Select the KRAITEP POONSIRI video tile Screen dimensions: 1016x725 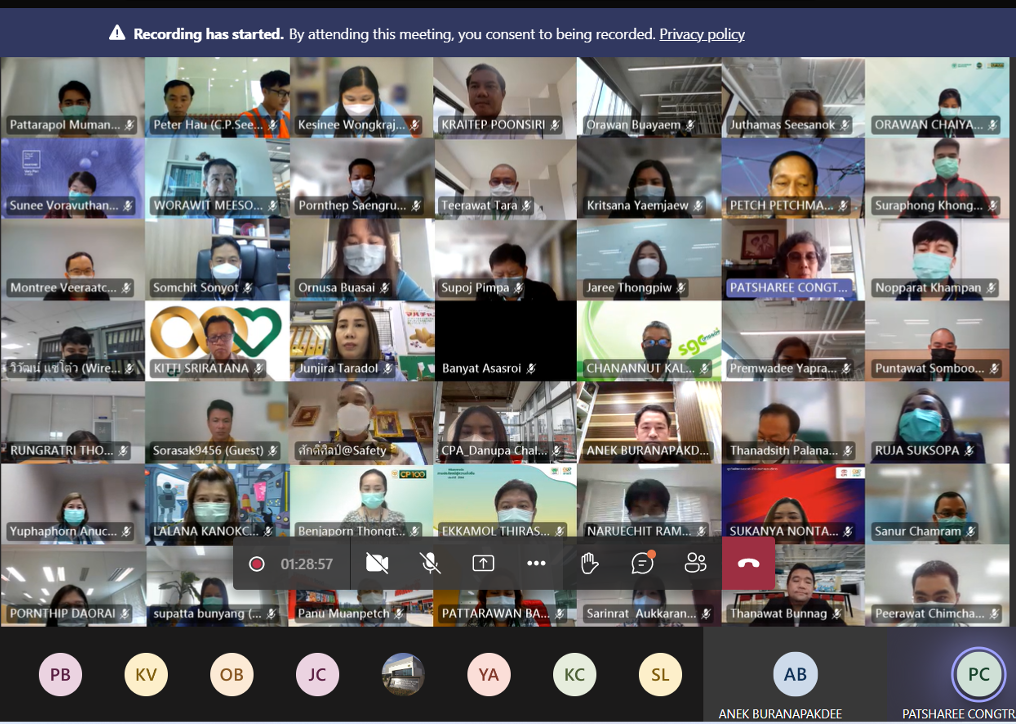(x=504, y=97)
